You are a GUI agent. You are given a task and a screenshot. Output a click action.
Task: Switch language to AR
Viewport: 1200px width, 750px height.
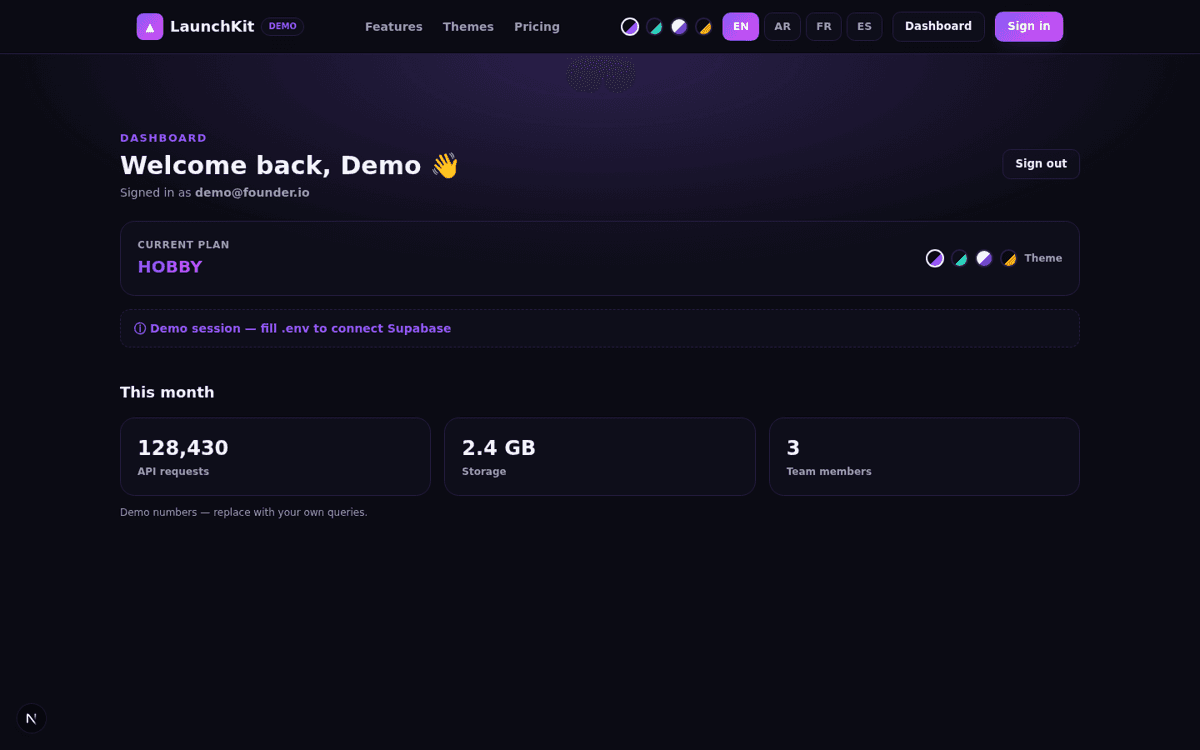pyautogui.click(x=782, y=27)
